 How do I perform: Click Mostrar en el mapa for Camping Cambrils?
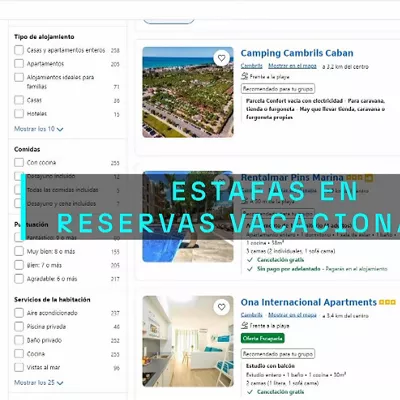click(292, 66)
